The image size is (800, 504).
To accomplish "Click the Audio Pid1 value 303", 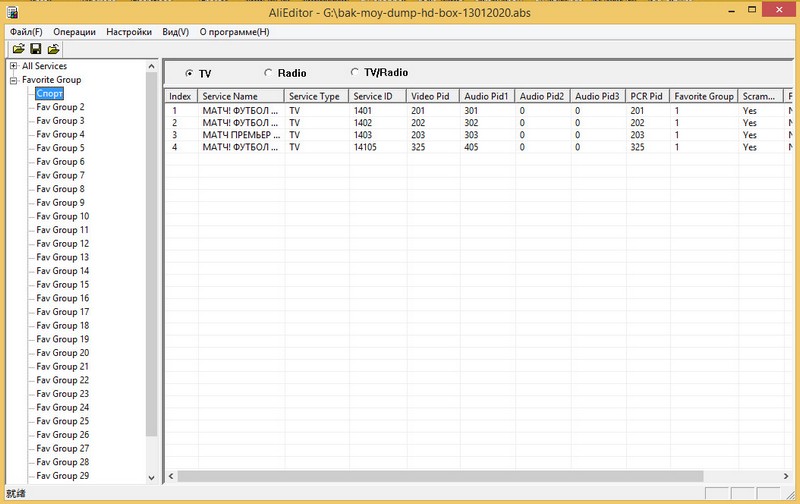I will [471, 135].
